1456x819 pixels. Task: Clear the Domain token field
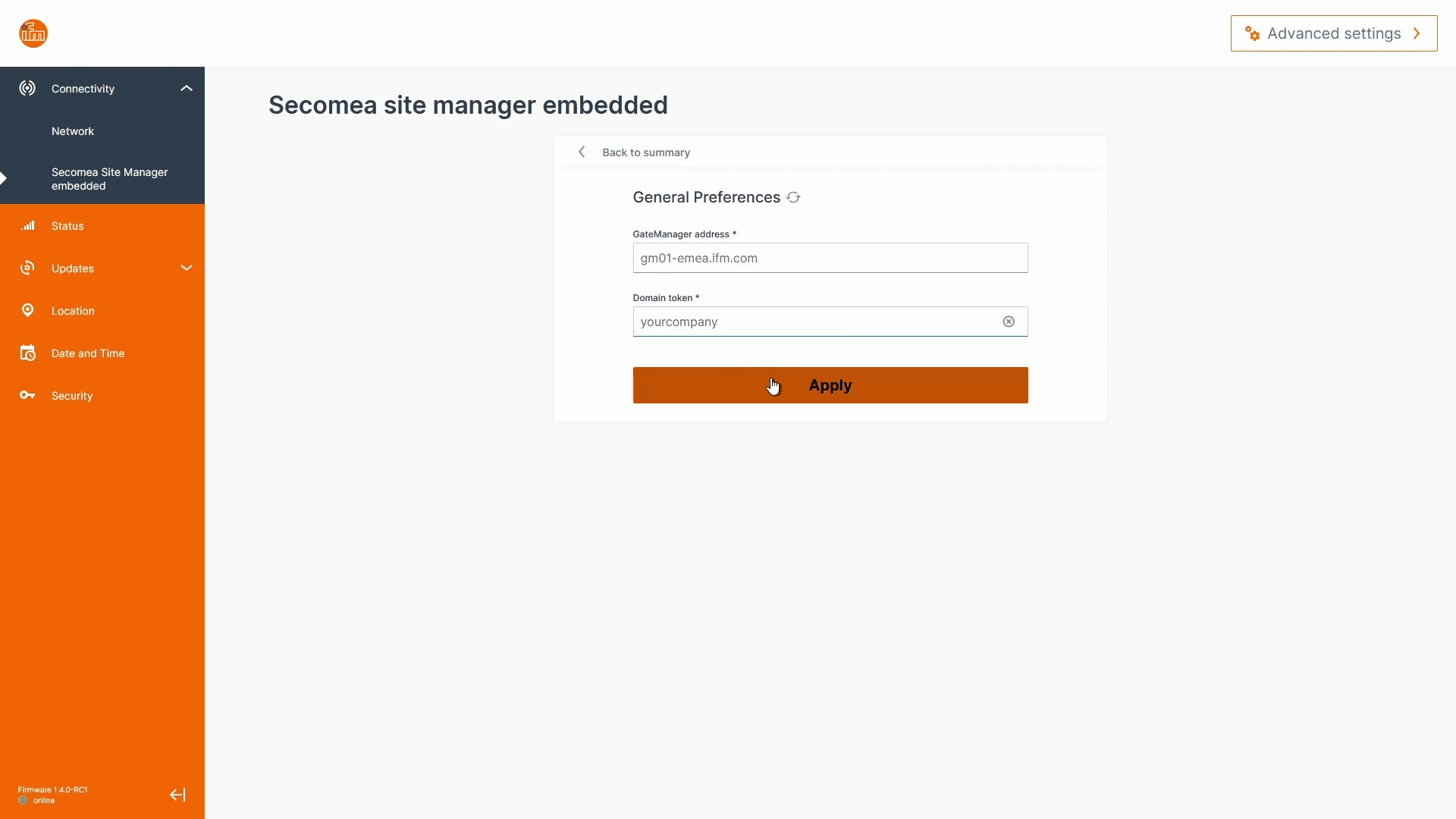click(1009, 322)
